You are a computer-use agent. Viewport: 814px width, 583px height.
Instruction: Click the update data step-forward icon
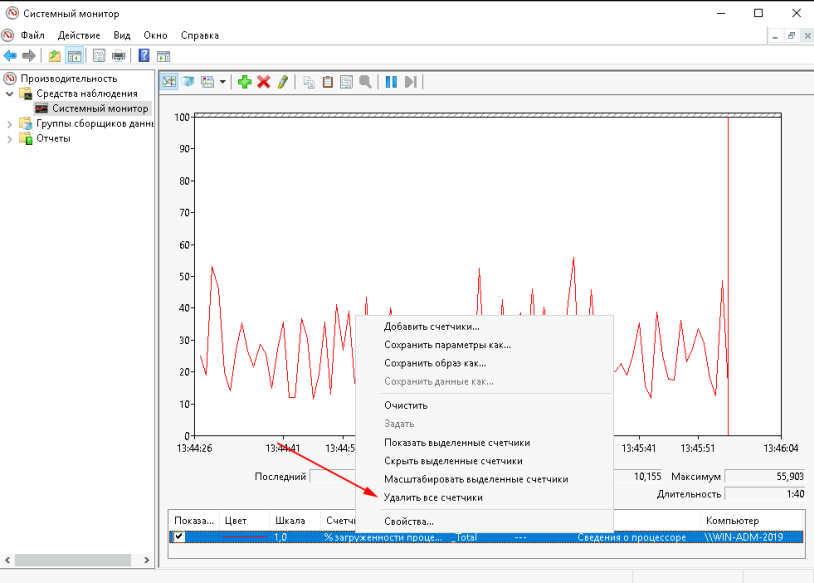click(411, 82)
